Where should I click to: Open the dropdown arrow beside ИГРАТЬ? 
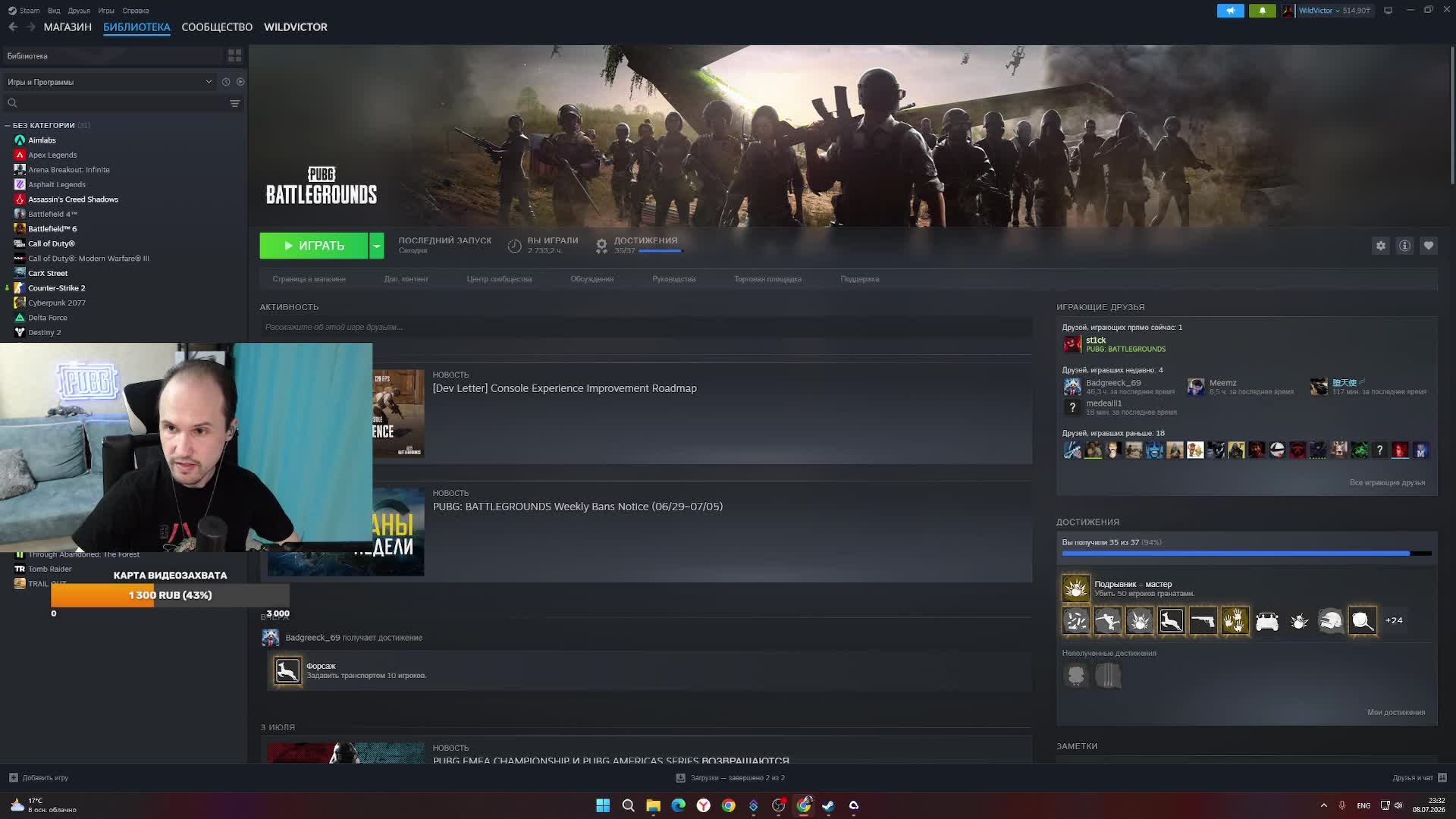tap(376, 246)
